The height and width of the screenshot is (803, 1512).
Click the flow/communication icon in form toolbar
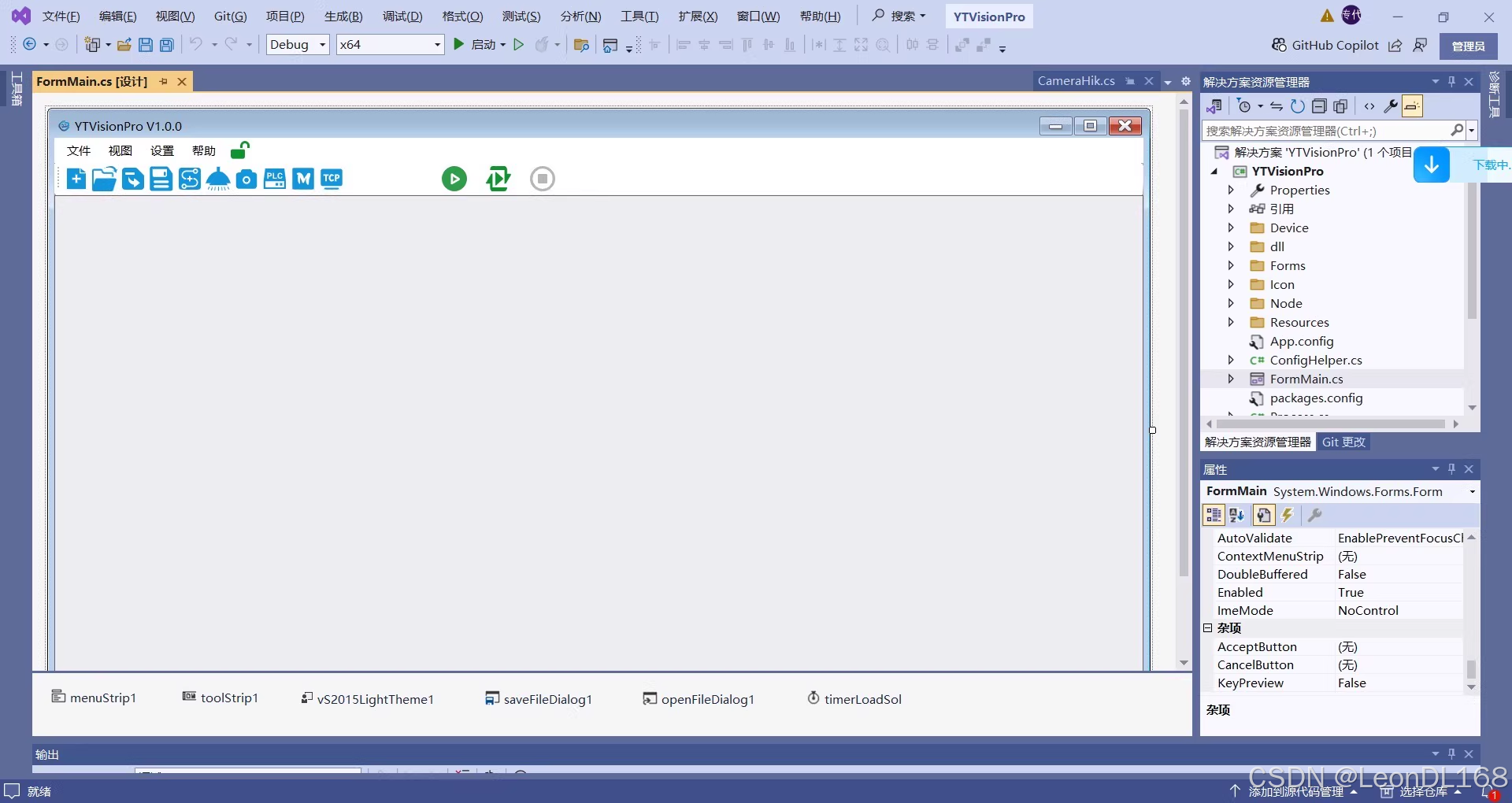pyautogui.click(x=190, y=179)
